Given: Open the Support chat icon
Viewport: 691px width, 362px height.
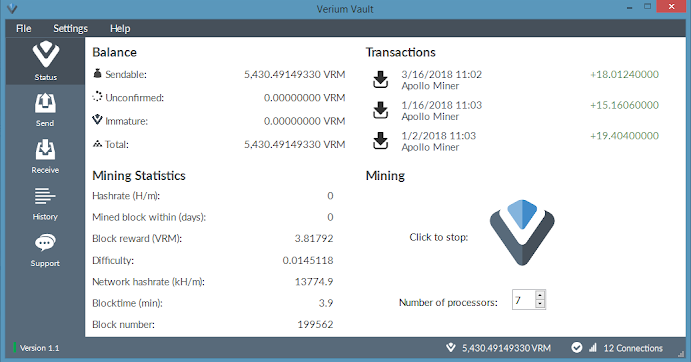Looking at the screenshot, I should coord(45,242).
